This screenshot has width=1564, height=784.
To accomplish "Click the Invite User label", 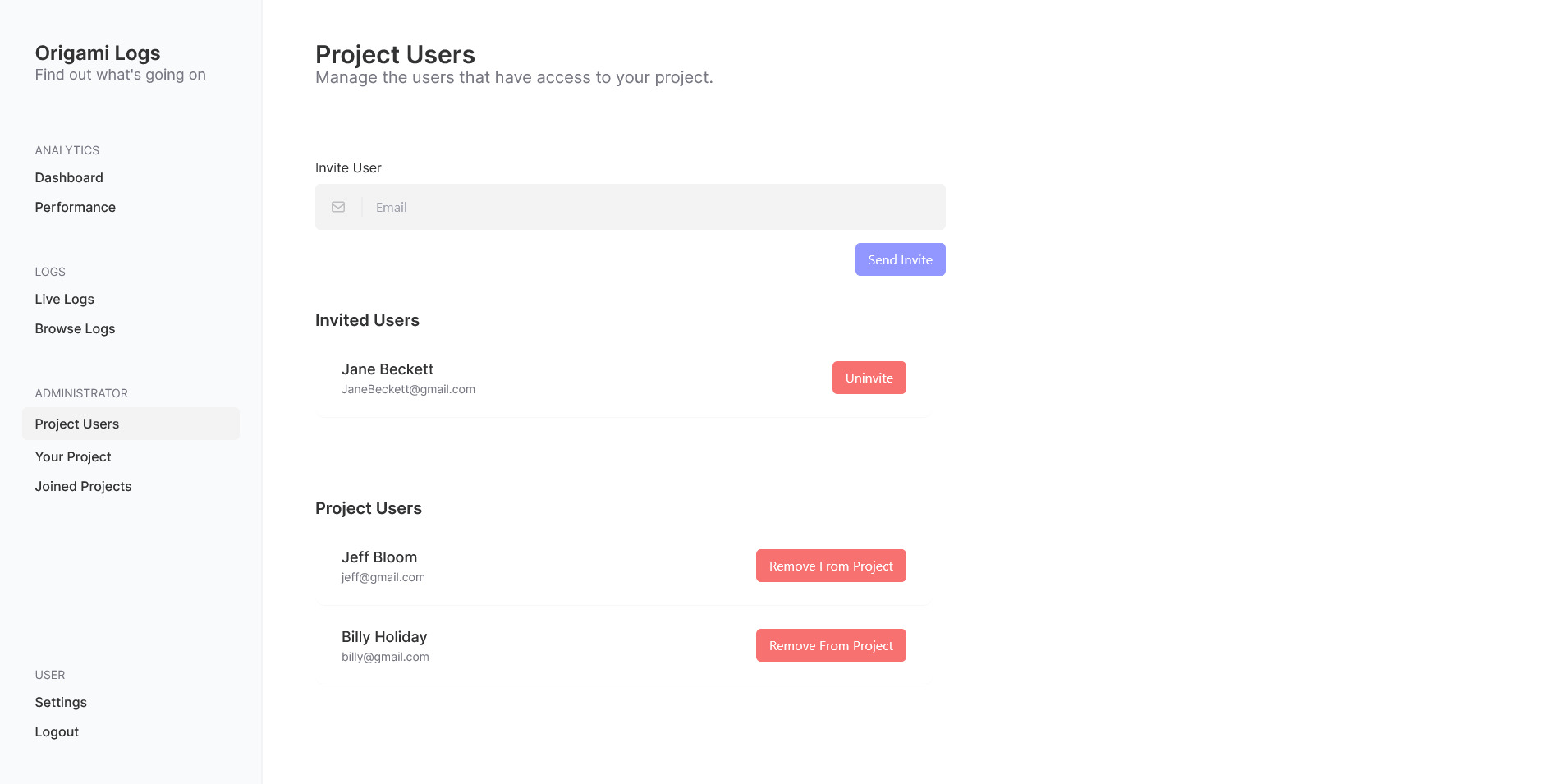I will (348, 167).
